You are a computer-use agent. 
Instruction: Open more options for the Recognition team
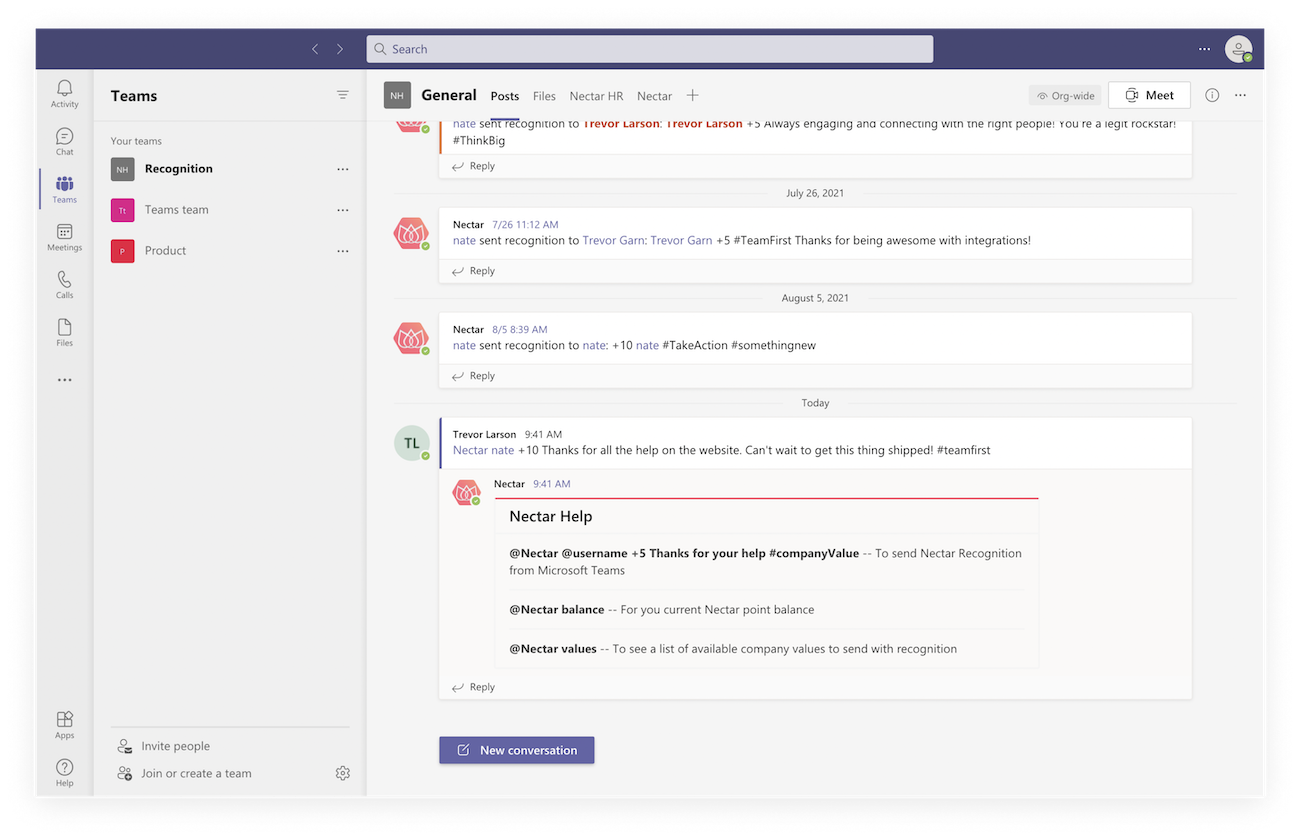point(343,169)
